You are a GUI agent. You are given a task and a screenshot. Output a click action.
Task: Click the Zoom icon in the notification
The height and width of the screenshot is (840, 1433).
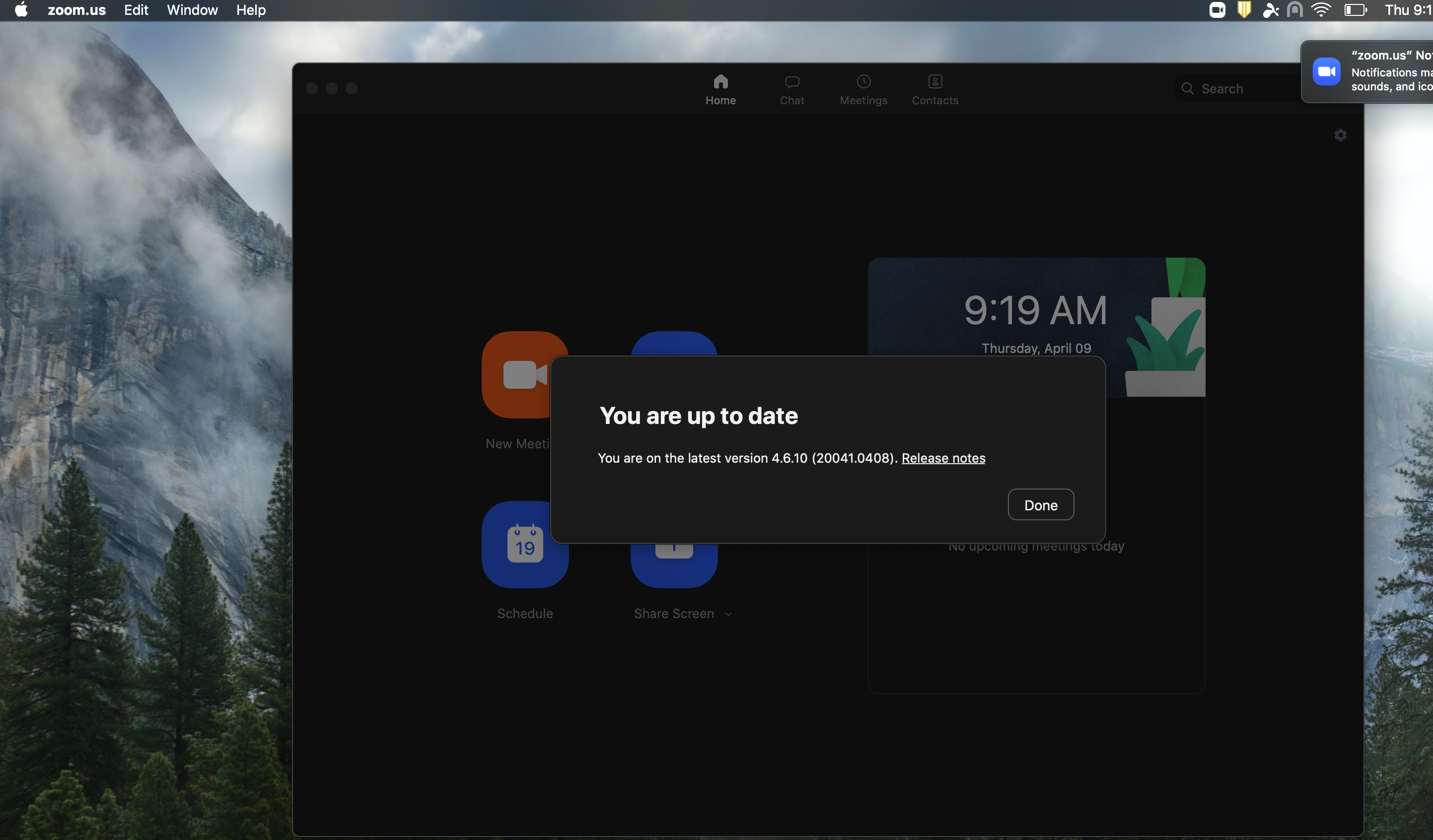click(1326, 71)
